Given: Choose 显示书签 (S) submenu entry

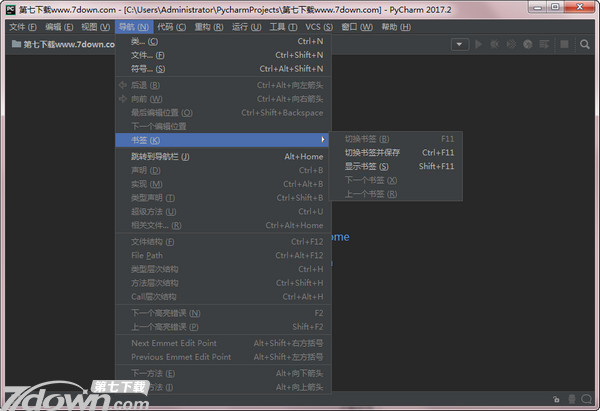Looking at the screenshot, I should coord(396,166).
